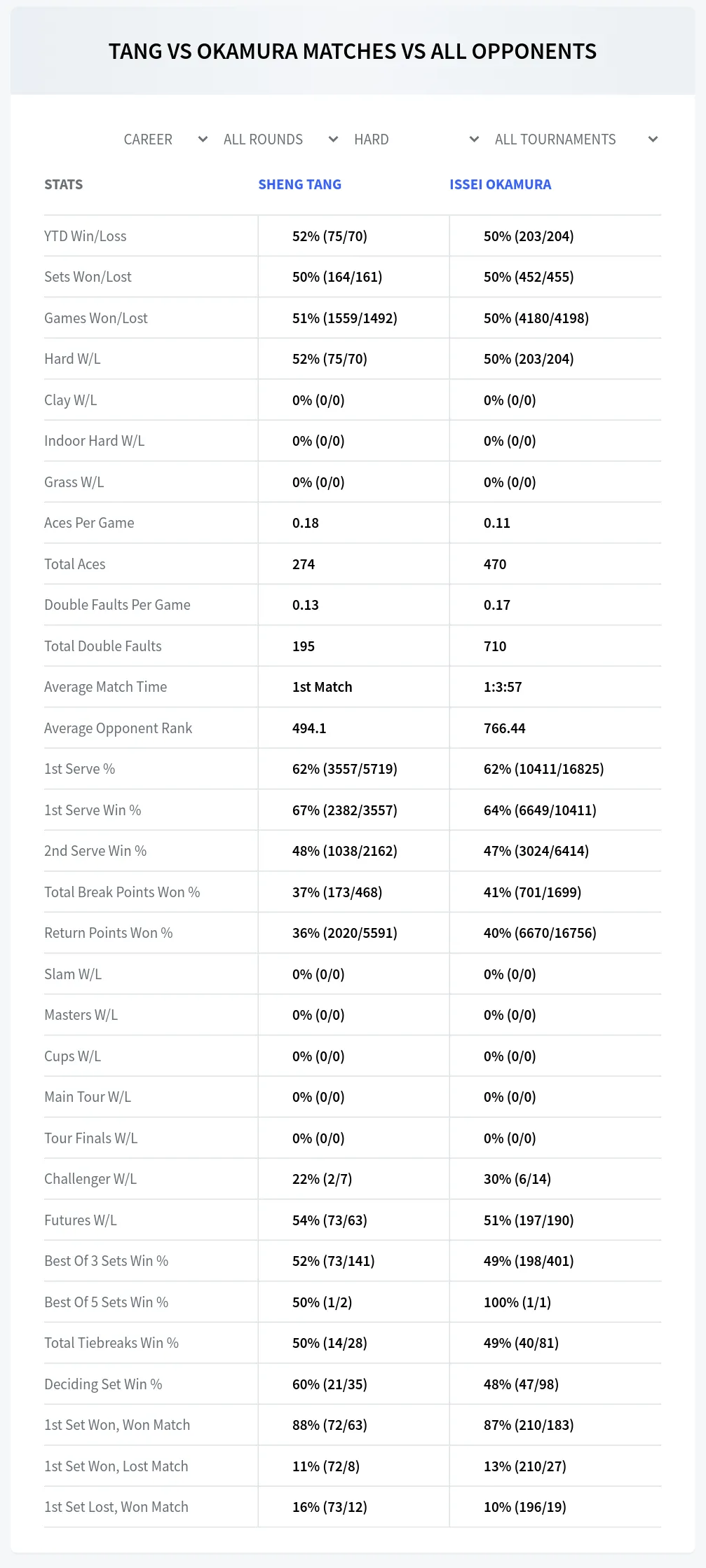Expand the ALL ROUNDS dropdown
The height and width of the screenshot is (1568, 706).
tap(280, 139)
